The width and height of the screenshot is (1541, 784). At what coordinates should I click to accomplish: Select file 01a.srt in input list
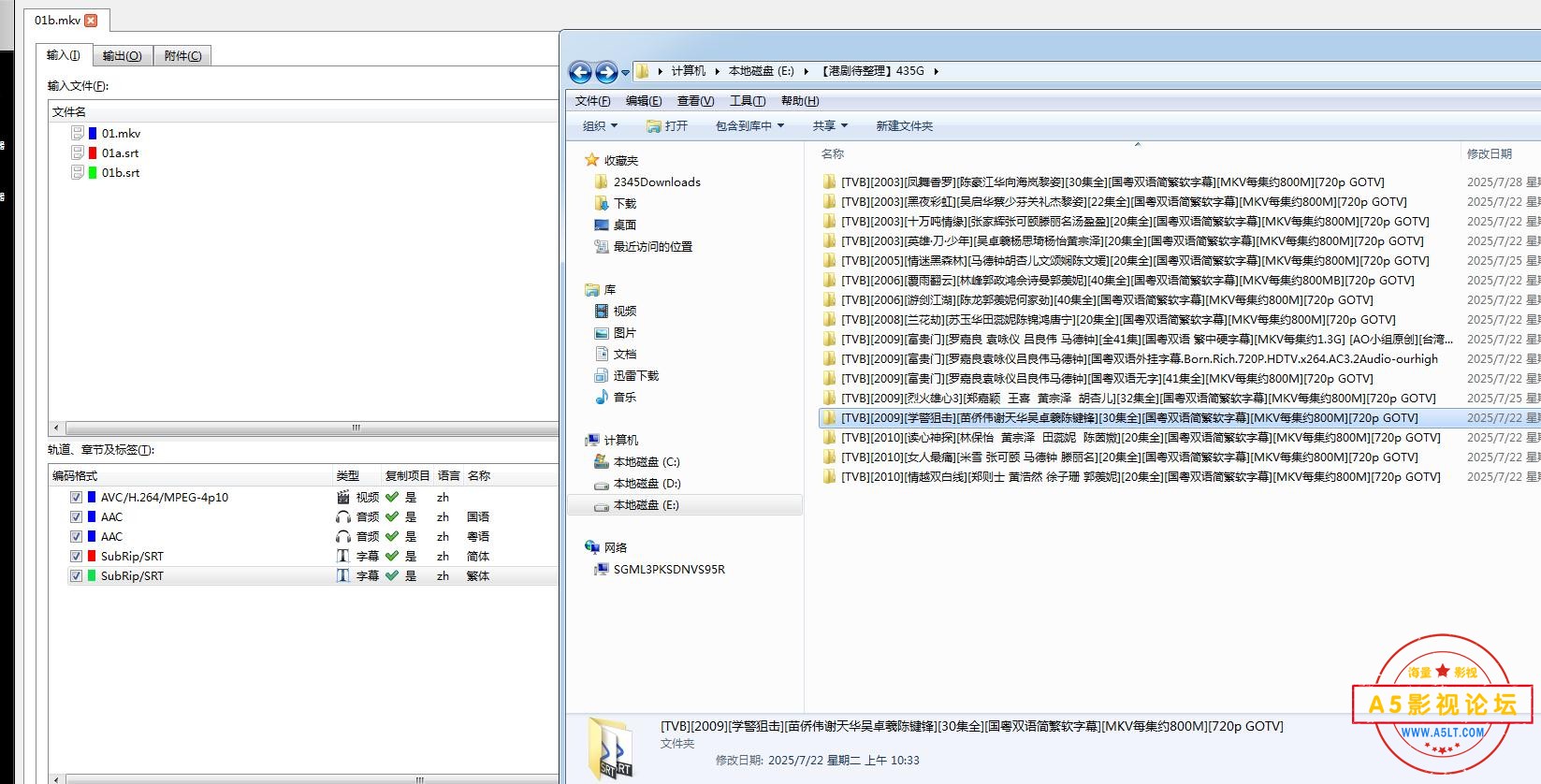tap(120, 153)
